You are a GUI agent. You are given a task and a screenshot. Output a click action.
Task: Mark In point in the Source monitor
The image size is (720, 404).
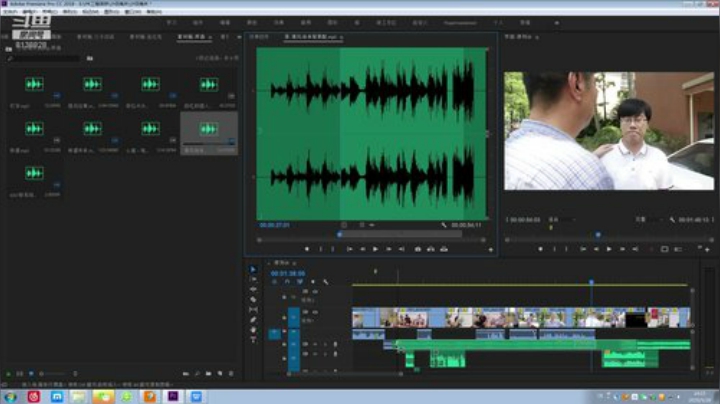(x=321, y=249)
